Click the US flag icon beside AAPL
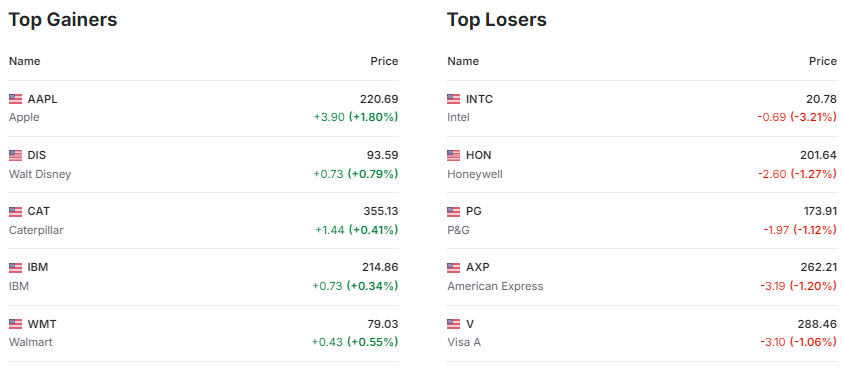The height and width of the screenshot is (378, 843). point(16,99)
